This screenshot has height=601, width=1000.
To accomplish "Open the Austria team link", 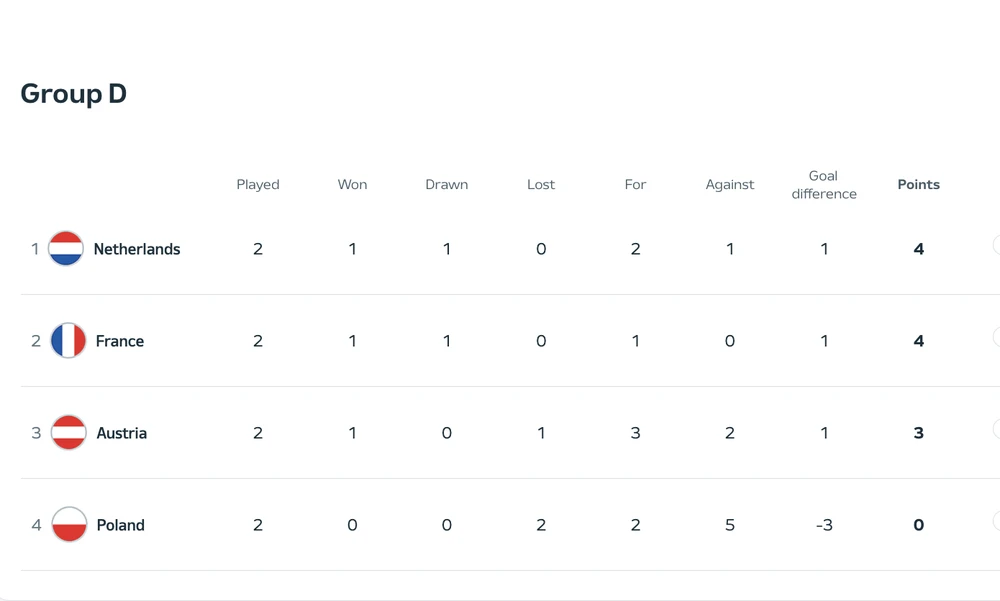I will [122, 433].
